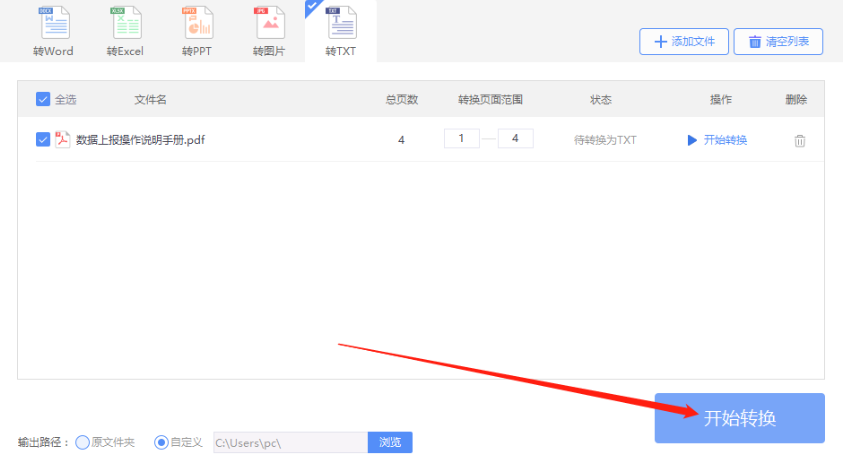Viewport: 844px width, 462px height.
Task: Click the 总页数 column header
Action: pyautogui.click(x=402, y=100)
